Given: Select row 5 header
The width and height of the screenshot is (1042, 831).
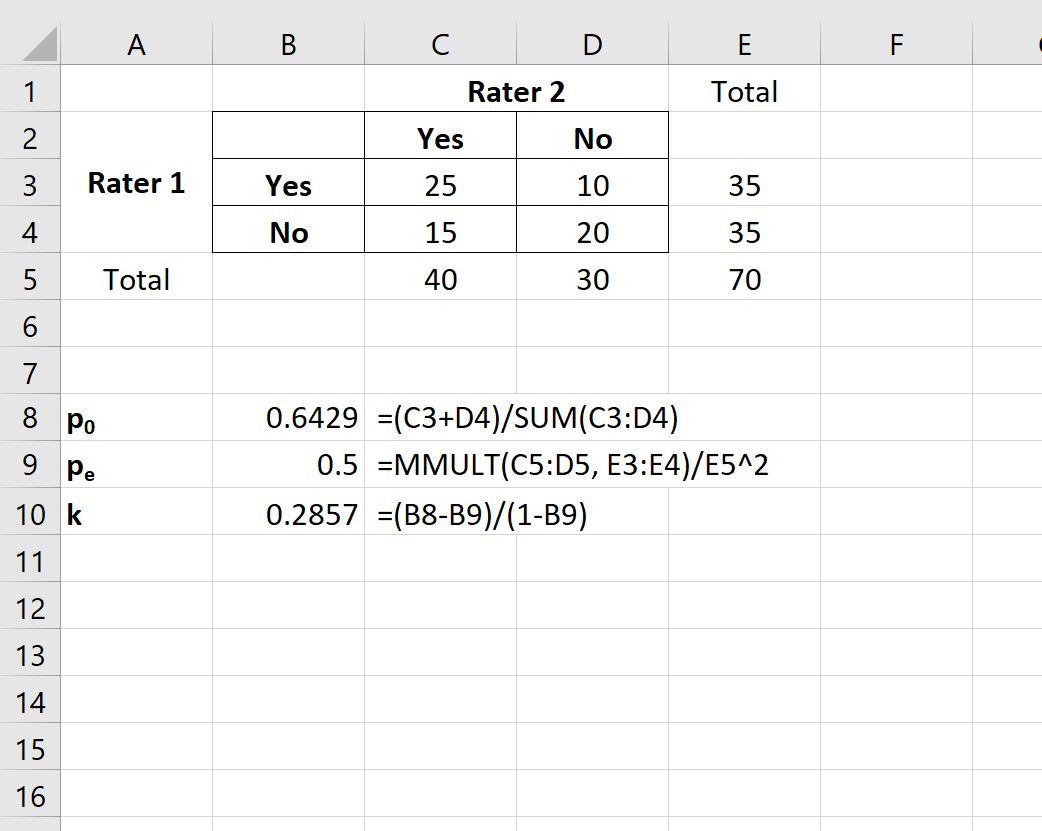Looking at the screenshot, I should tap(30, 280).
